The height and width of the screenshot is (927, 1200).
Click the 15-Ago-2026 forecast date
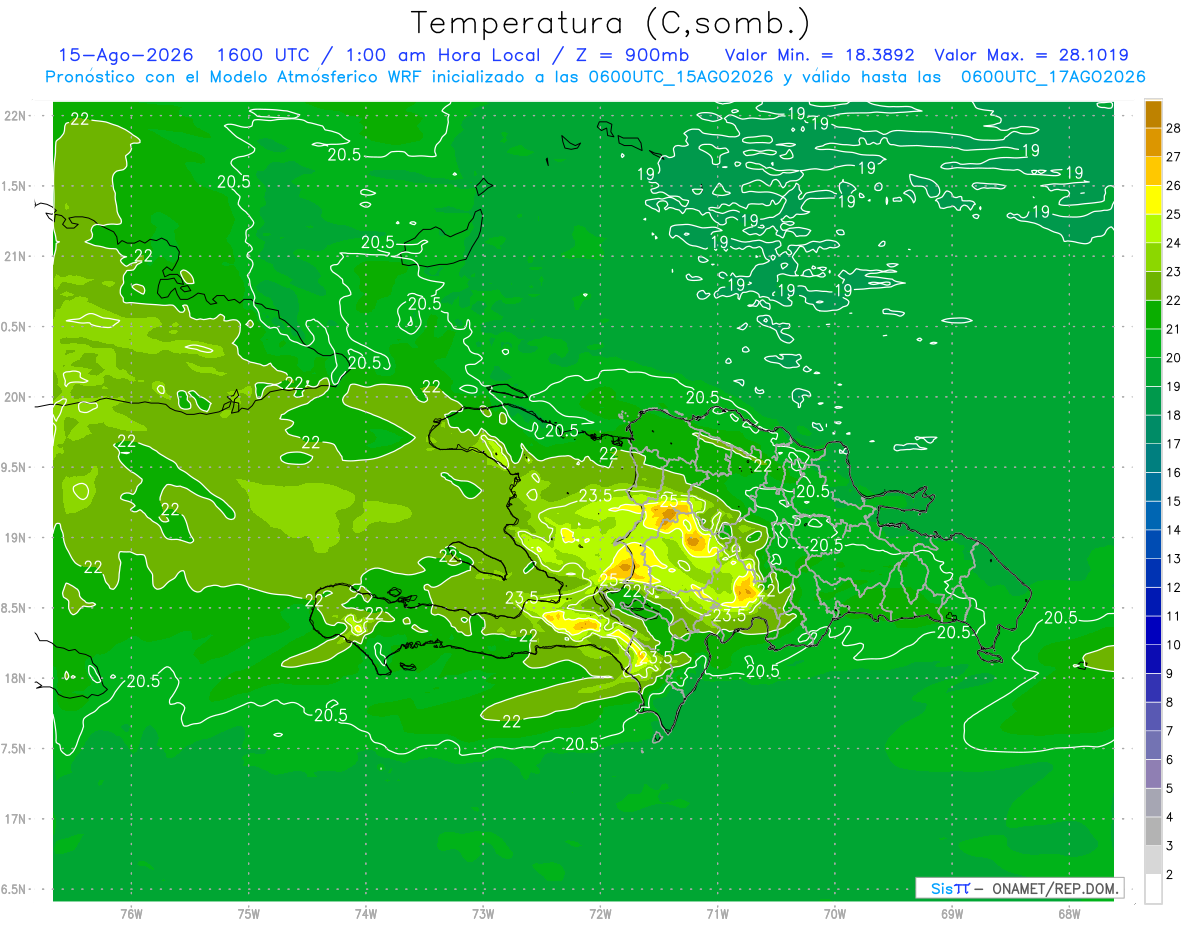point(126,55)
